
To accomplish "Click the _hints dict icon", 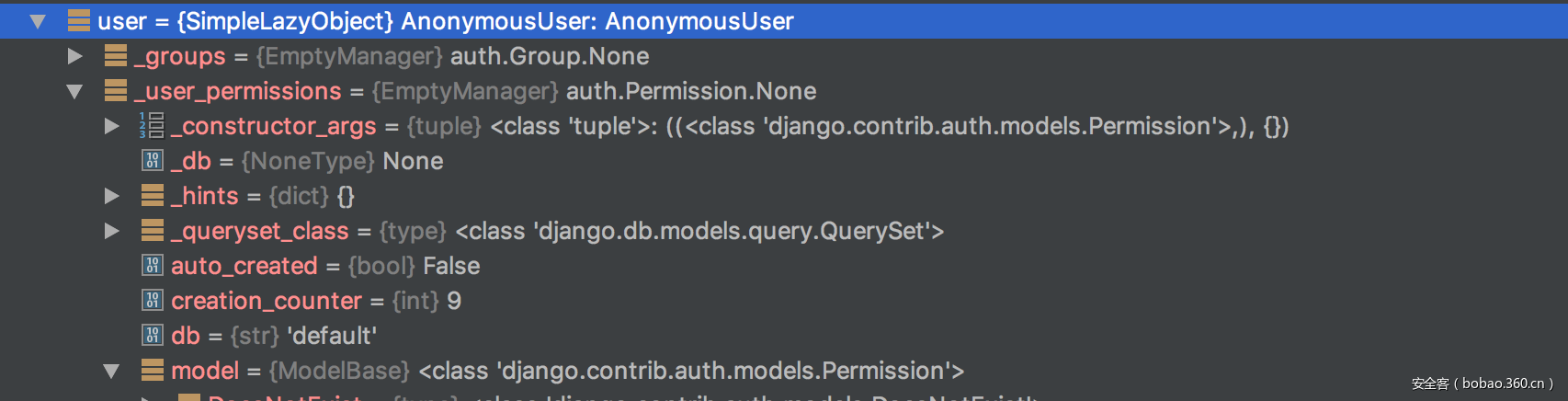I will pyautogui.click(x=153, y=196).
